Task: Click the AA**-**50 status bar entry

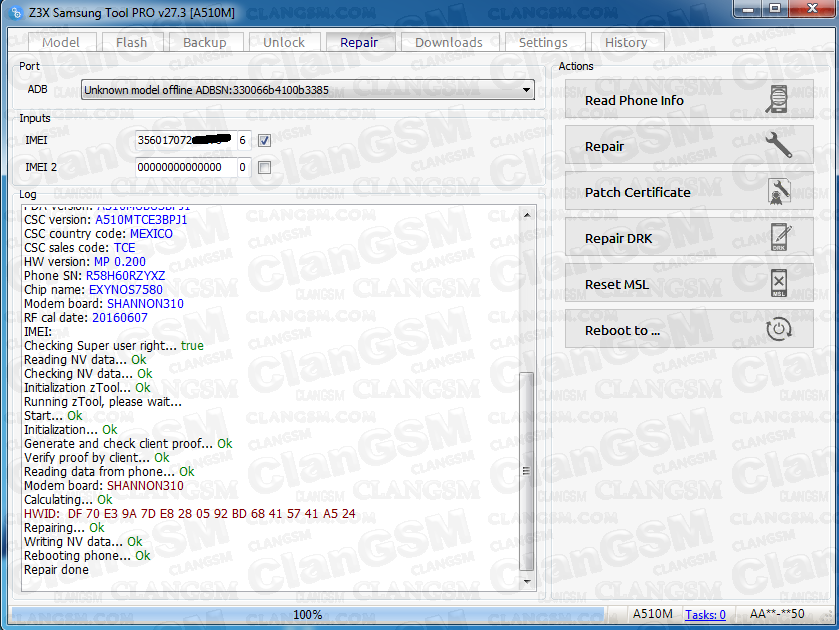Action: pyautogui.click(x=777, y=614)
